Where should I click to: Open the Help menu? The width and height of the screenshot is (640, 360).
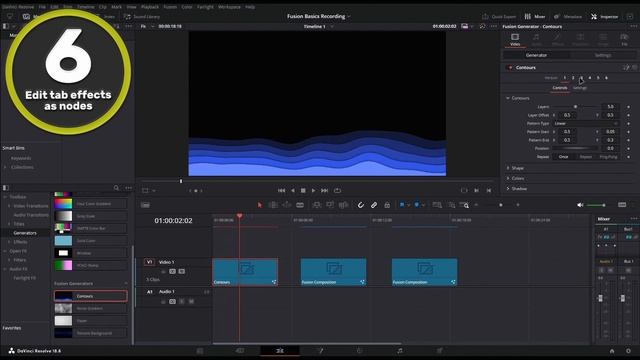250,7
